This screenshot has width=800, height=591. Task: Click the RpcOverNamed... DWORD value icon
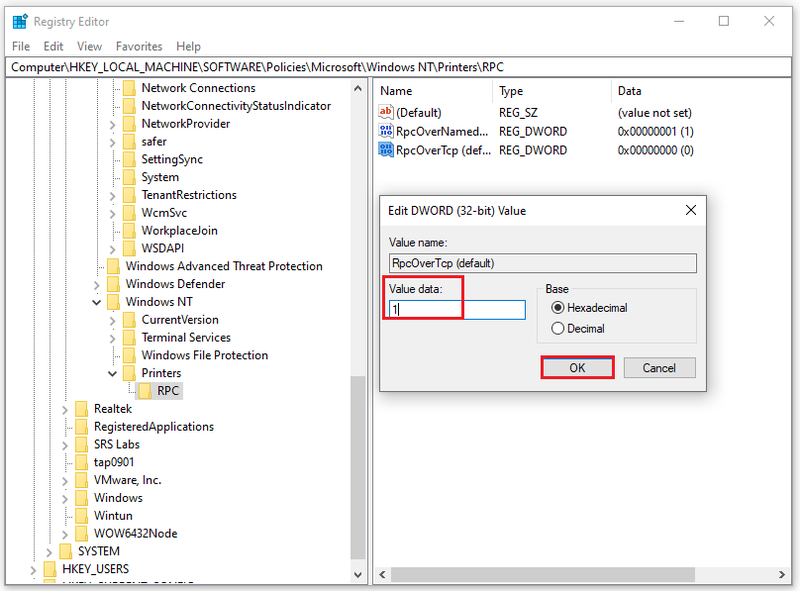point(386,131)
